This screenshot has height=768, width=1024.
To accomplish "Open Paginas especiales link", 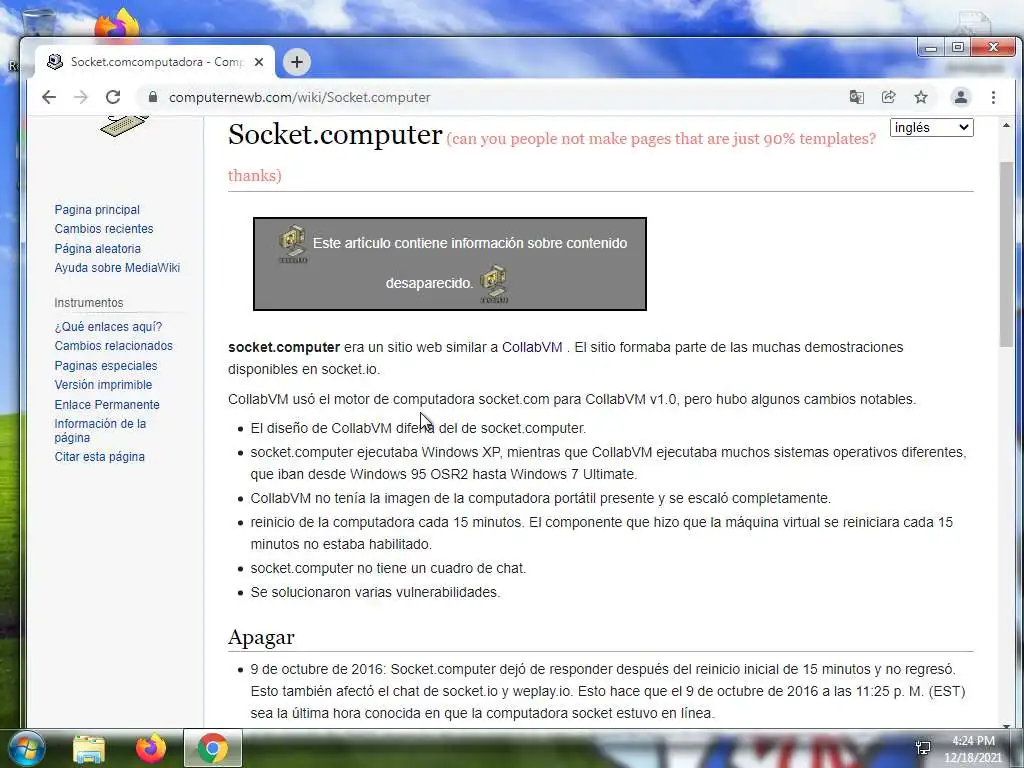I will click(x=106, y=365).
